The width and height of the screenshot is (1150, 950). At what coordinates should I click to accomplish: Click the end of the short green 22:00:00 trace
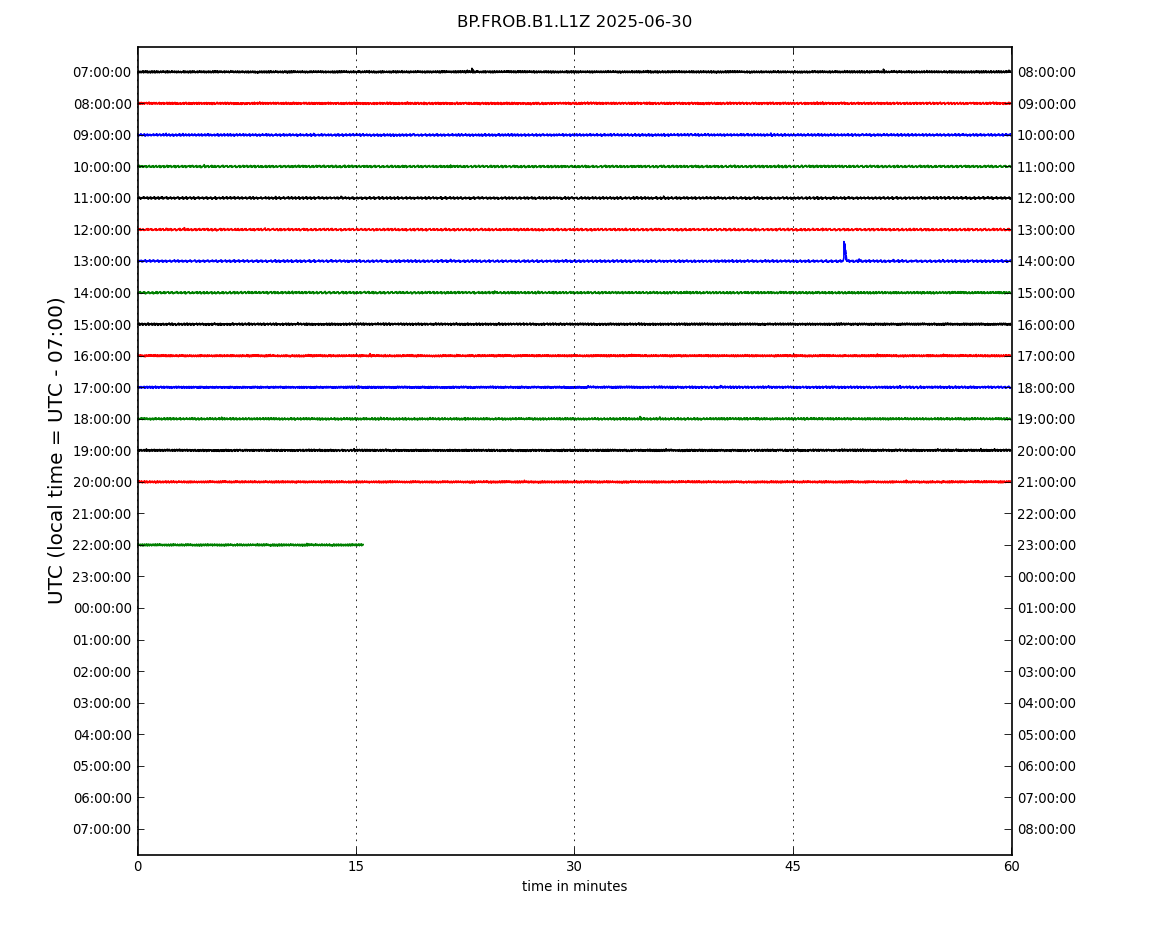click(362, 544)
